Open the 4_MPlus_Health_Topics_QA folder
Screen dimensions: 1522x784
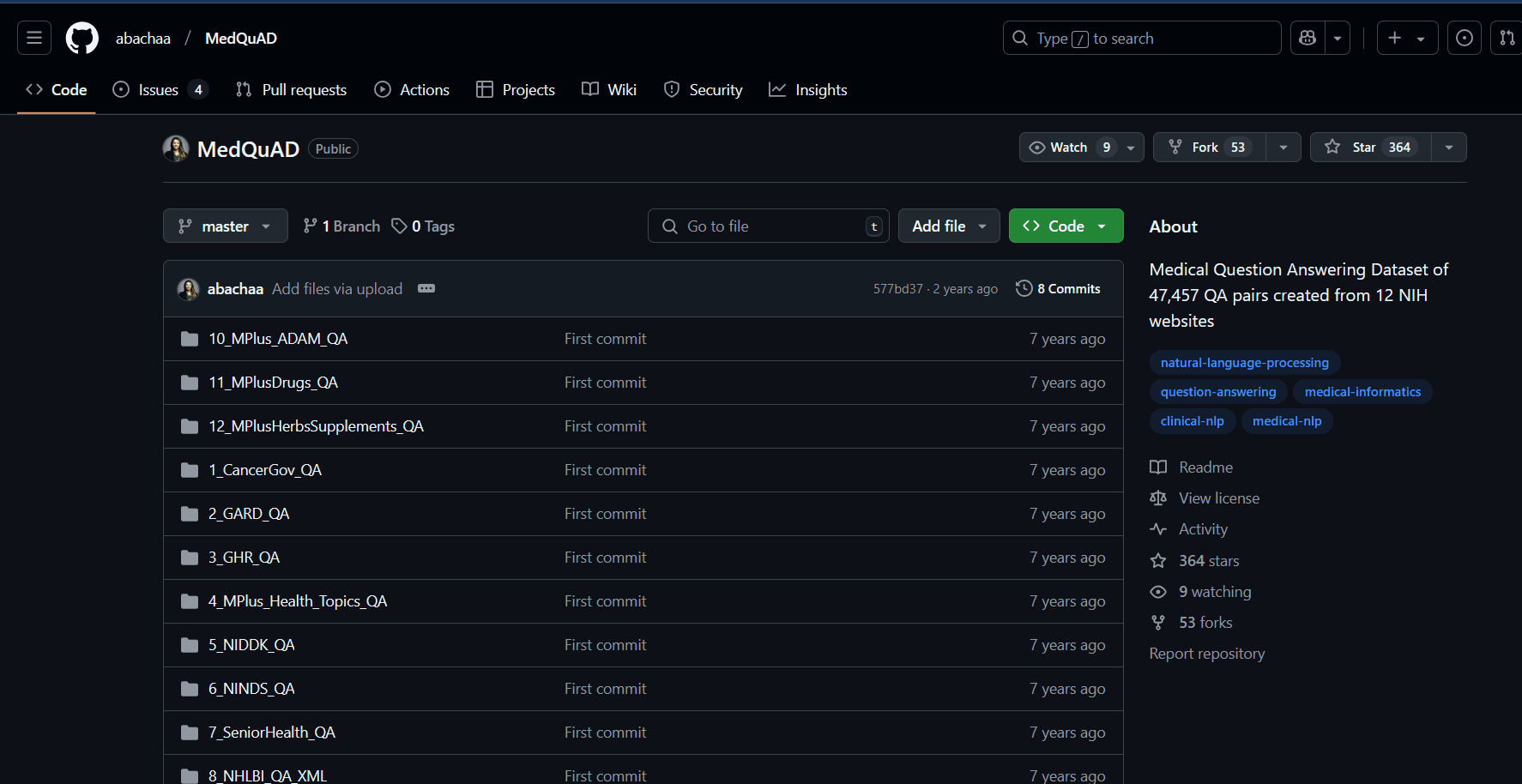tap(298, 600)
